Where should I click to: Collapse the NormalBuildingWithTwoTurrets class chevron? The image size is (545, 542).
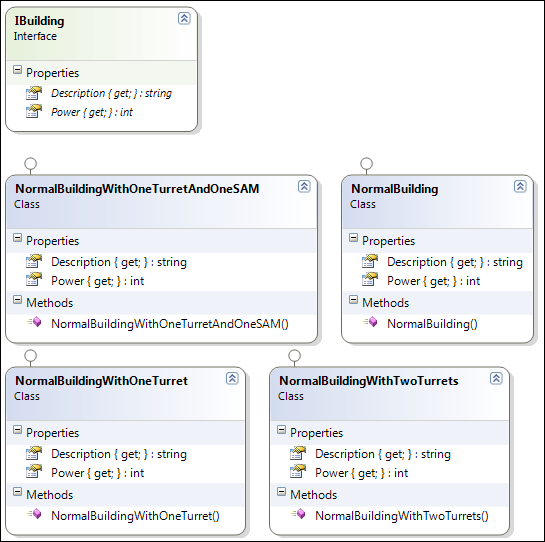496,378
